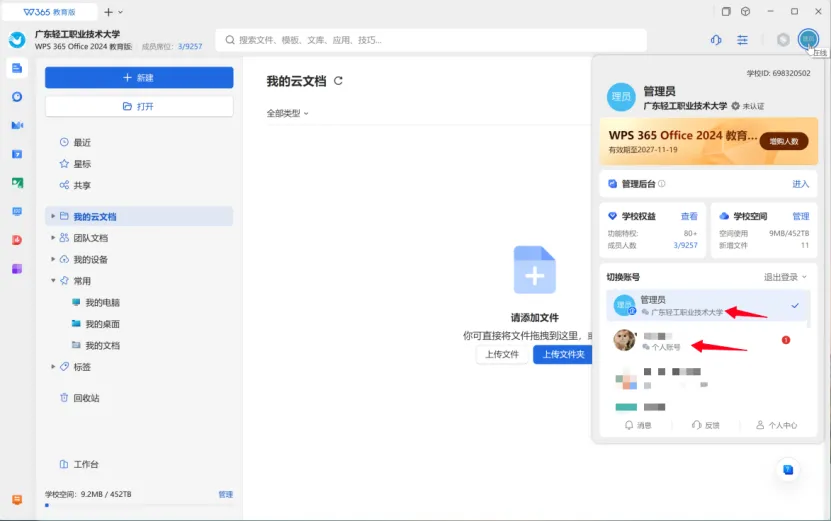Screen dimensions: 831x521
Task: Select the 管理员 school account entry
Action: [708, 305]
